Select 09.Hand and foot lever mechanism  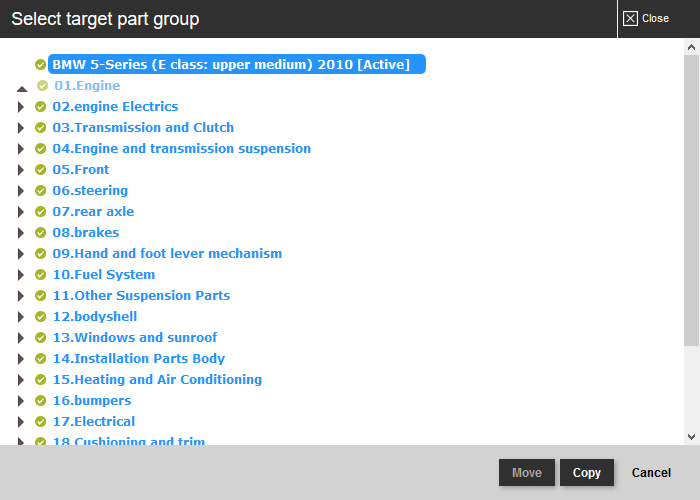pyautogui.click(x=167, y=253)
